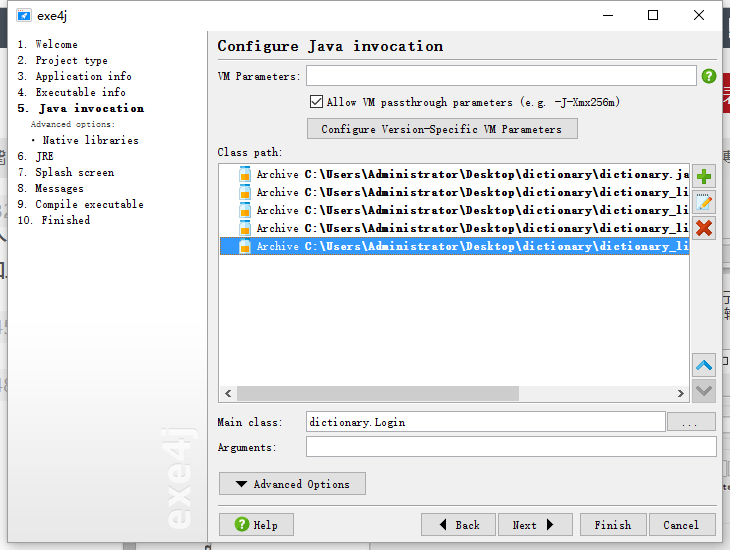Select second Archive class path row
730x550 pixels.
coord(454,192)
